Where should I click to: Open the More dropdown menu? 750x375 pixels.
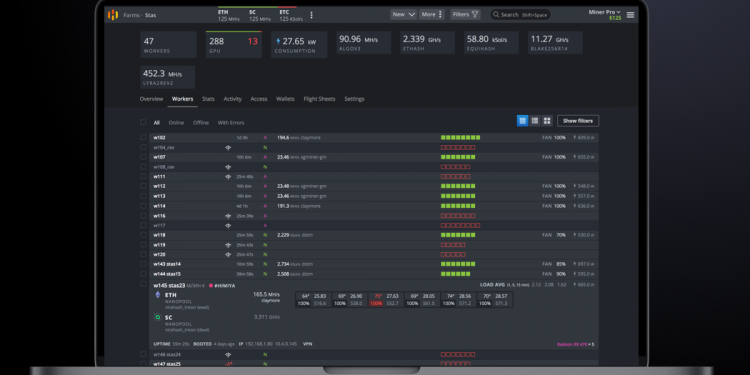tap(432, 14)
